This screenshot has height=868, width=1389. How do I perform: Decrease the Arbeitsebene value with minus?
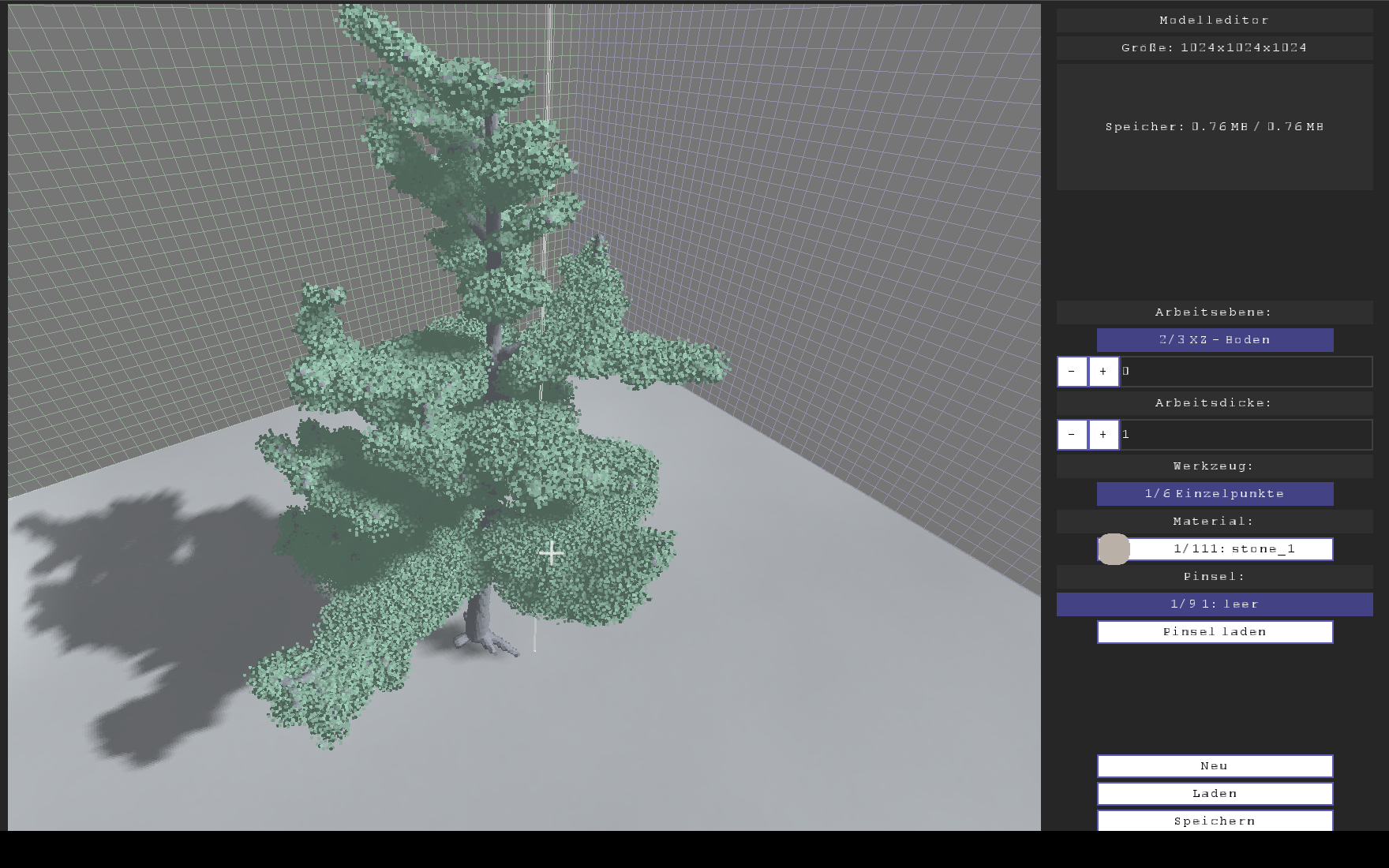click(x=1072, y=372)
